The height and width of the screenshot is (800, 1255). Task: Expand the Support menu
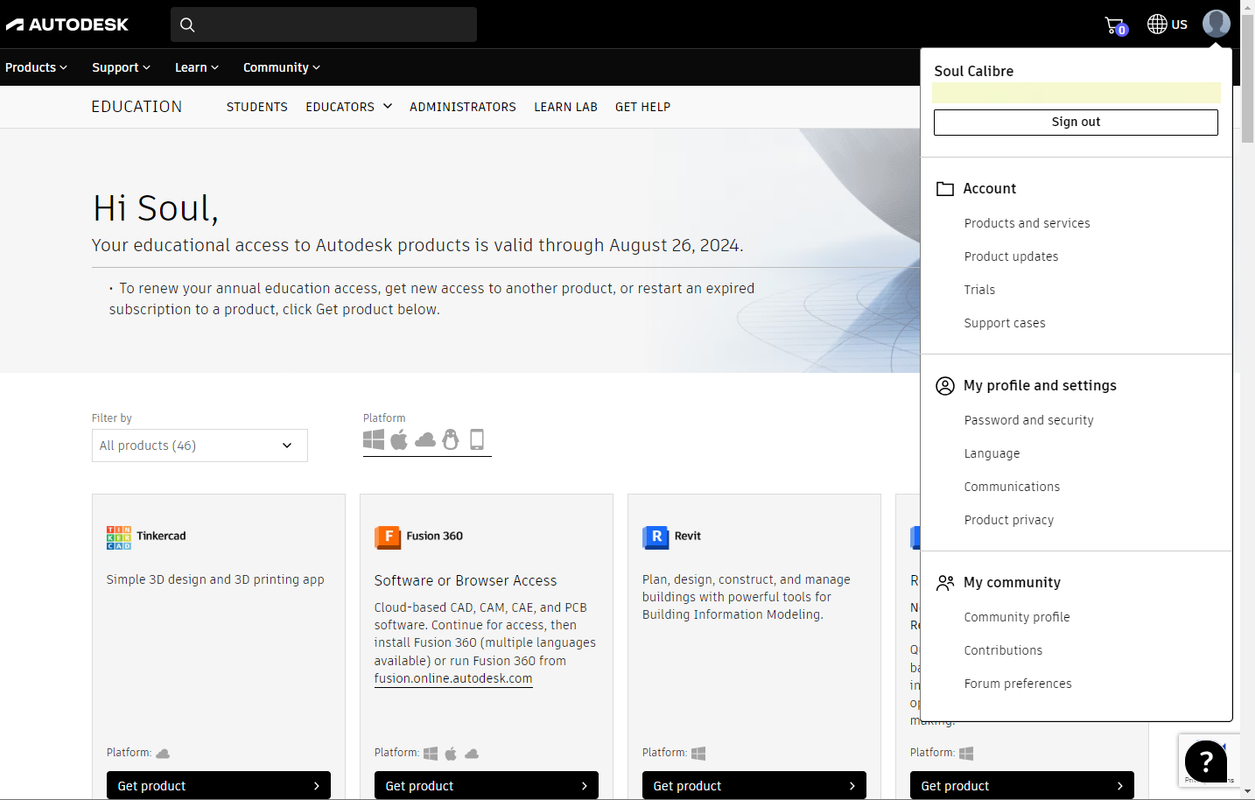pos(121,67)
